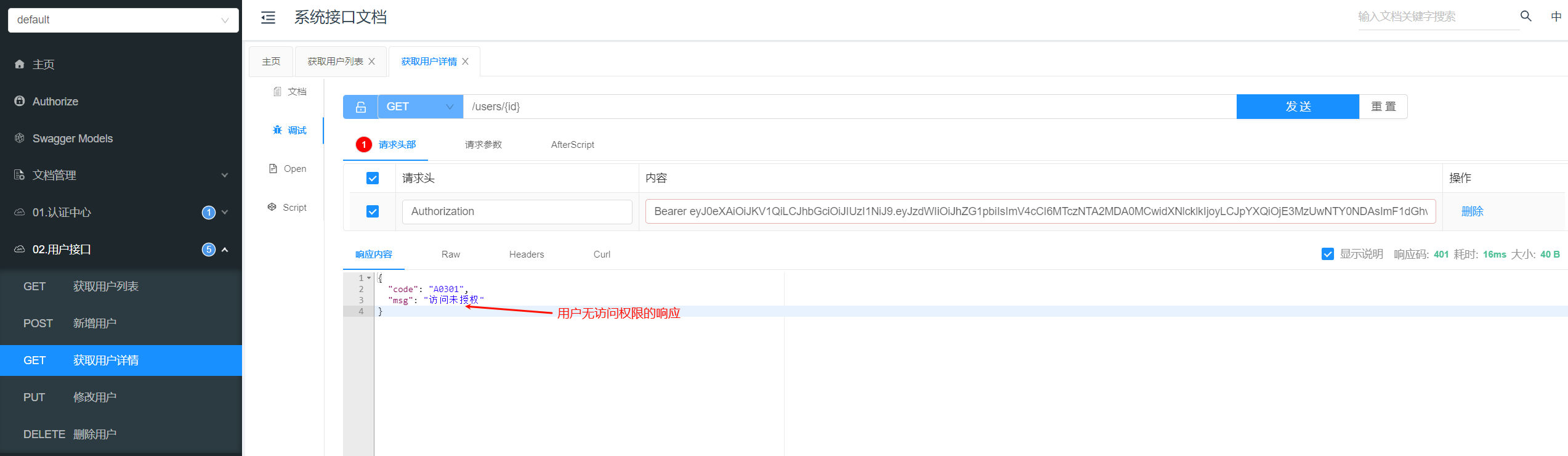This screenshot has height=456, width=1568.
Task: Toggle the select-all header checkbox
Action: click(373, 178)
